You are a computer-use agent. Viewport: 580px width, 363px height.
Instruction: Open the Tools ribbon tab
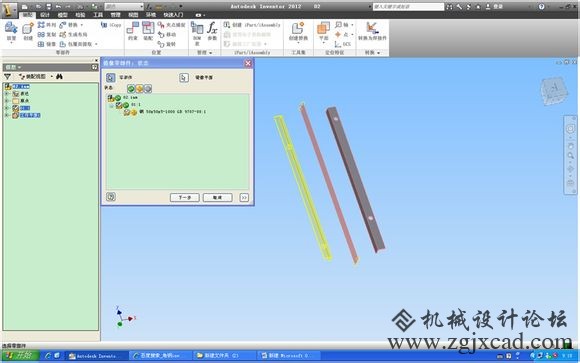[98, 15]
